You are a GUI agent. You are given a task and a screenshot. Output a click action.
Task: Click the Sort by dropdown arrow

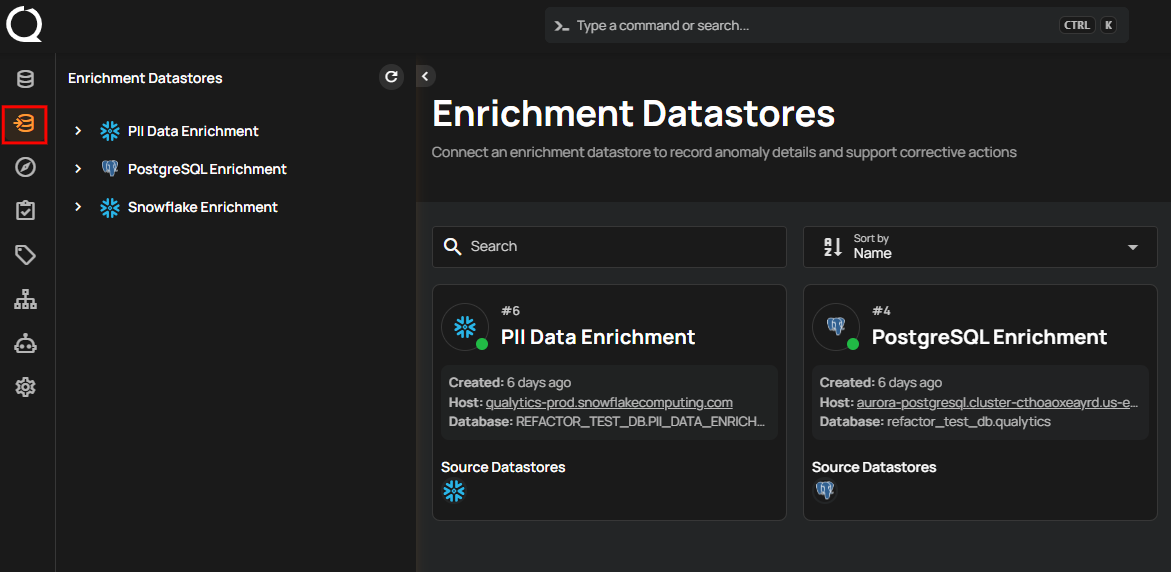[x=1133, y=247]
